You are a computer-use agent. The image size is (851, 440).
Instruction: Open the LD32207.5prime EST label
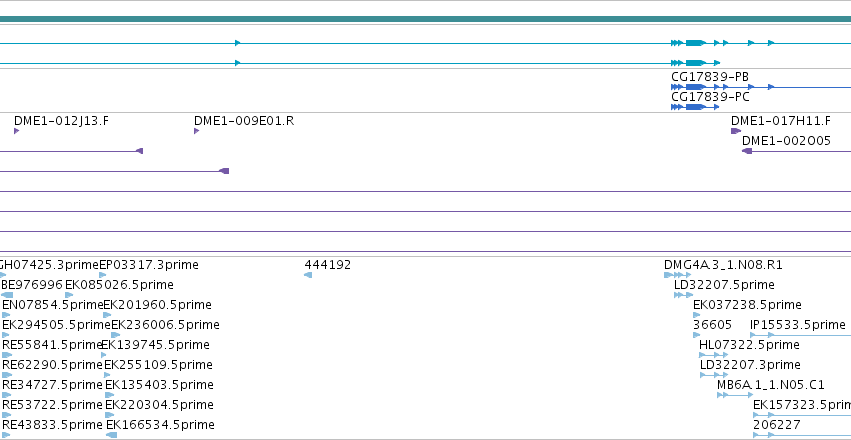[724, 285]
